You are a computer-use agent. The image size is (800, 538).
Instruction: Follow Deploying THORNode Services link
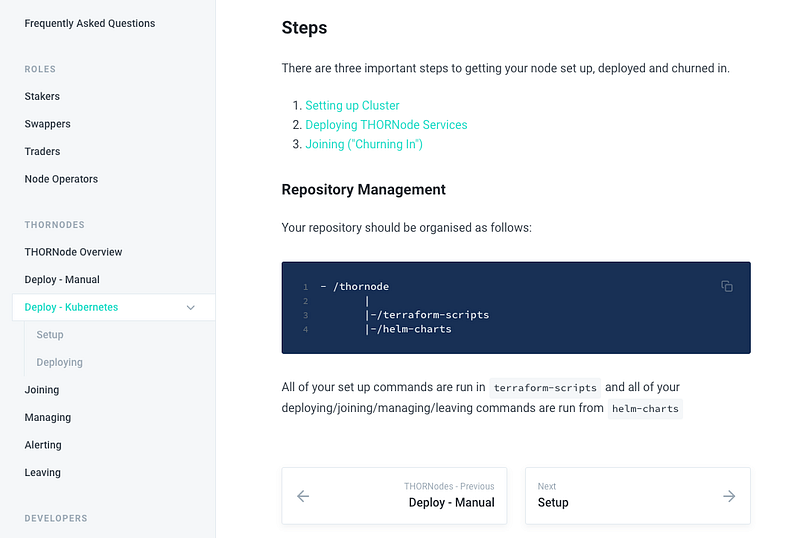pyautogui.click(x=386, y=125)
